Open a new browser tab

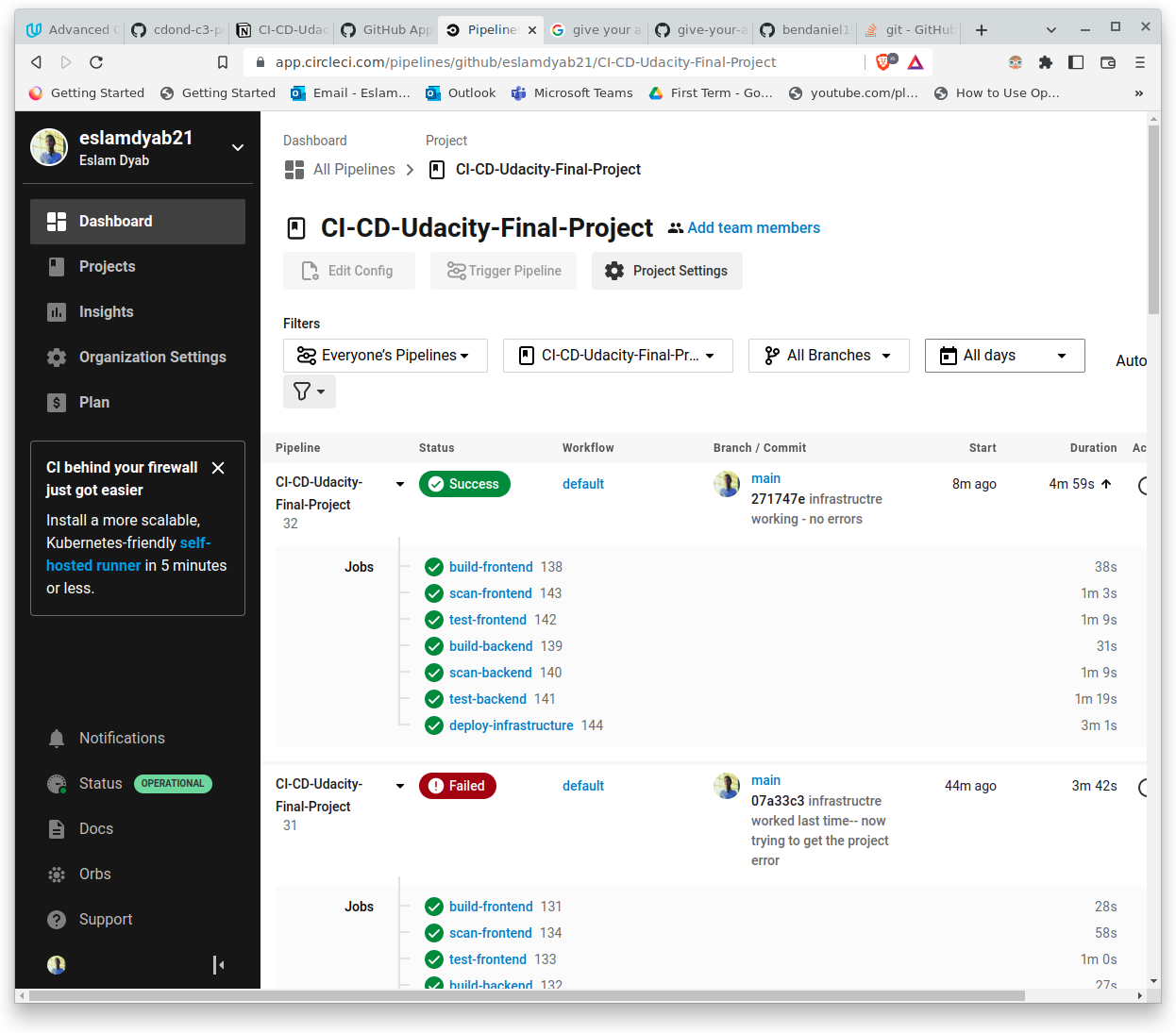982,30
